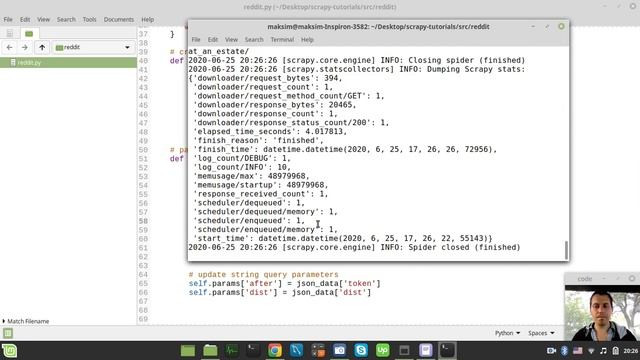Viewport: 640px width, 360px height.
Task: Open the file manager folder in taskbar
Action: [x=210, y=350]
